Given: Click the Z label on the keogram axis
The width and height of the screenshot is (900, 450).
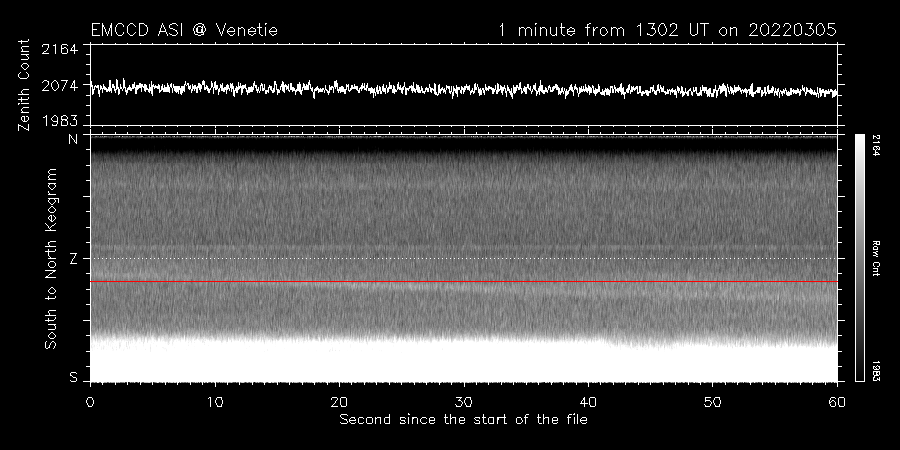Looking at the screenshot, I should pos(73,259).
